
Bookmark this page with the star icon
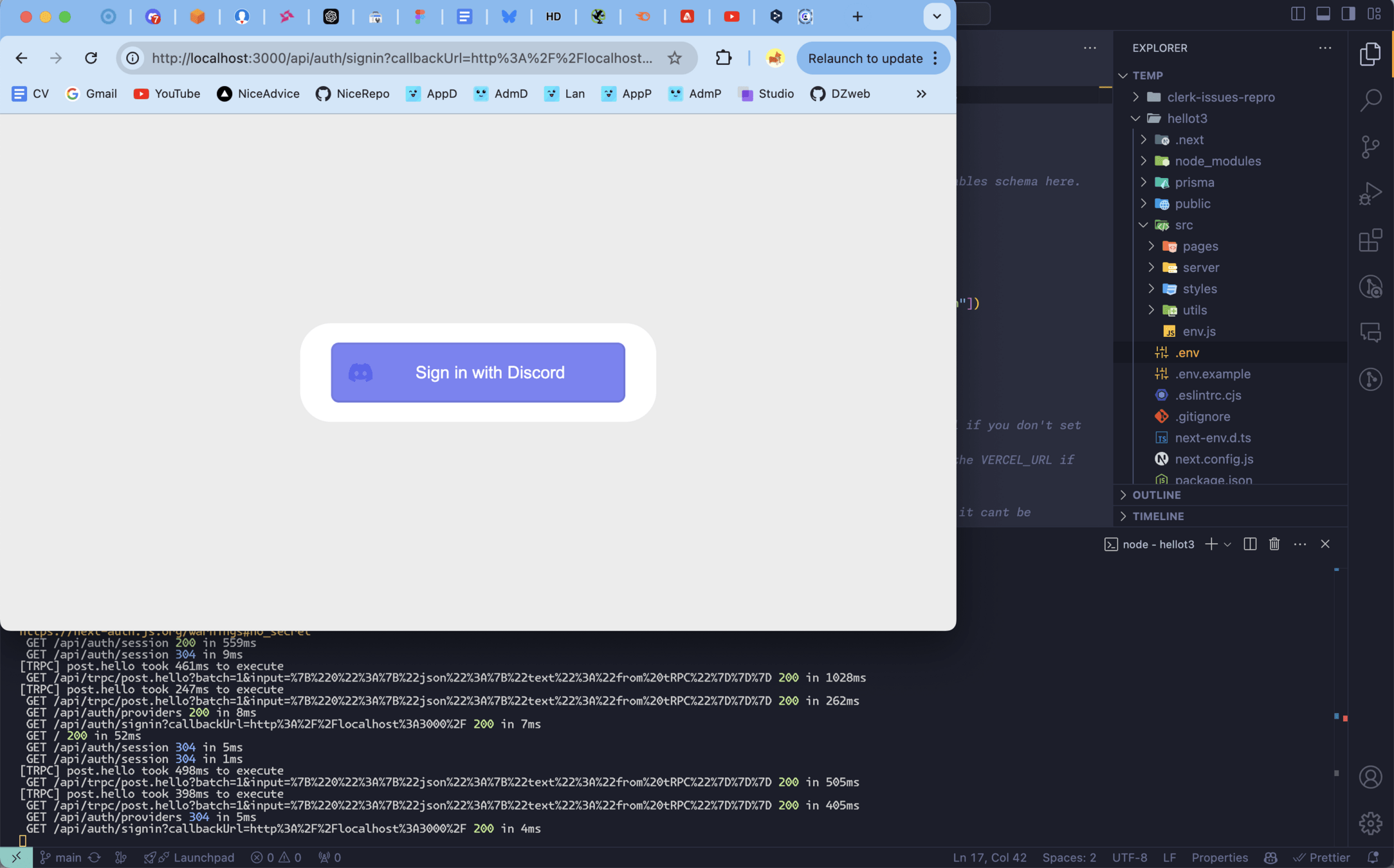[674, 58]
